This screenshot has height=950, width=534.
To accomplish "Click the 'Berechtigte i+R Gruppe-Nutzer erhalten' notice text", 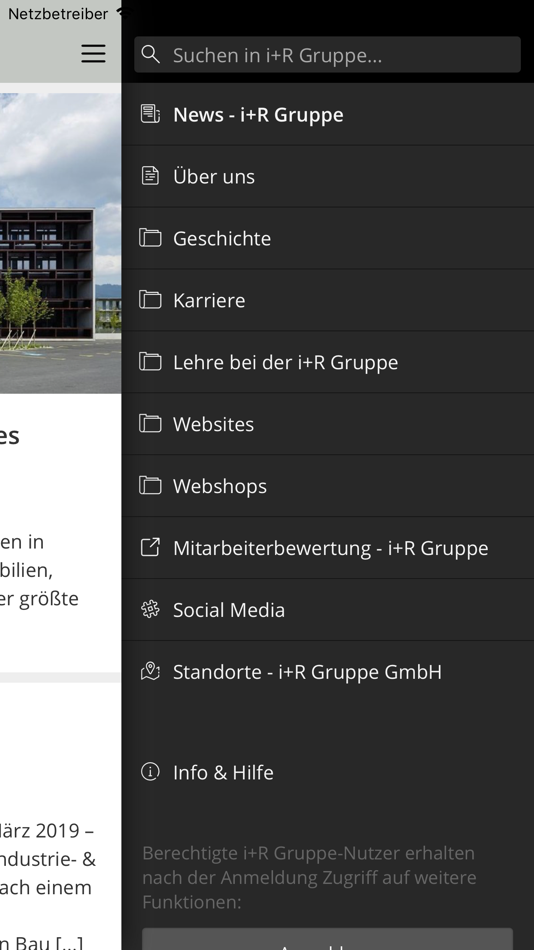I will [309, 877].
